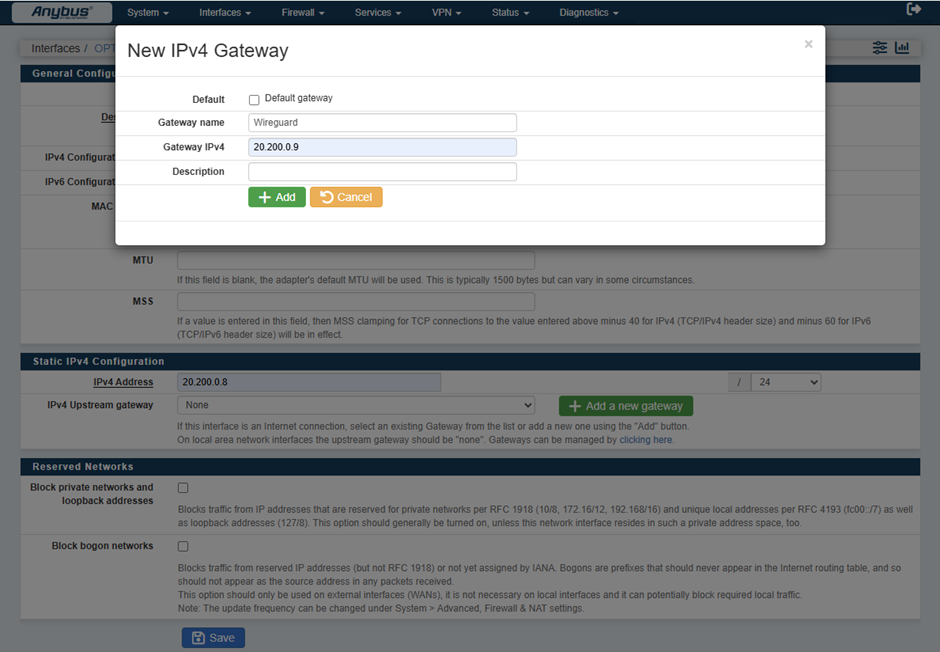This screenshot has width=940, height=652.
Task: Click the Anybus logo
Action: (62, 12)
